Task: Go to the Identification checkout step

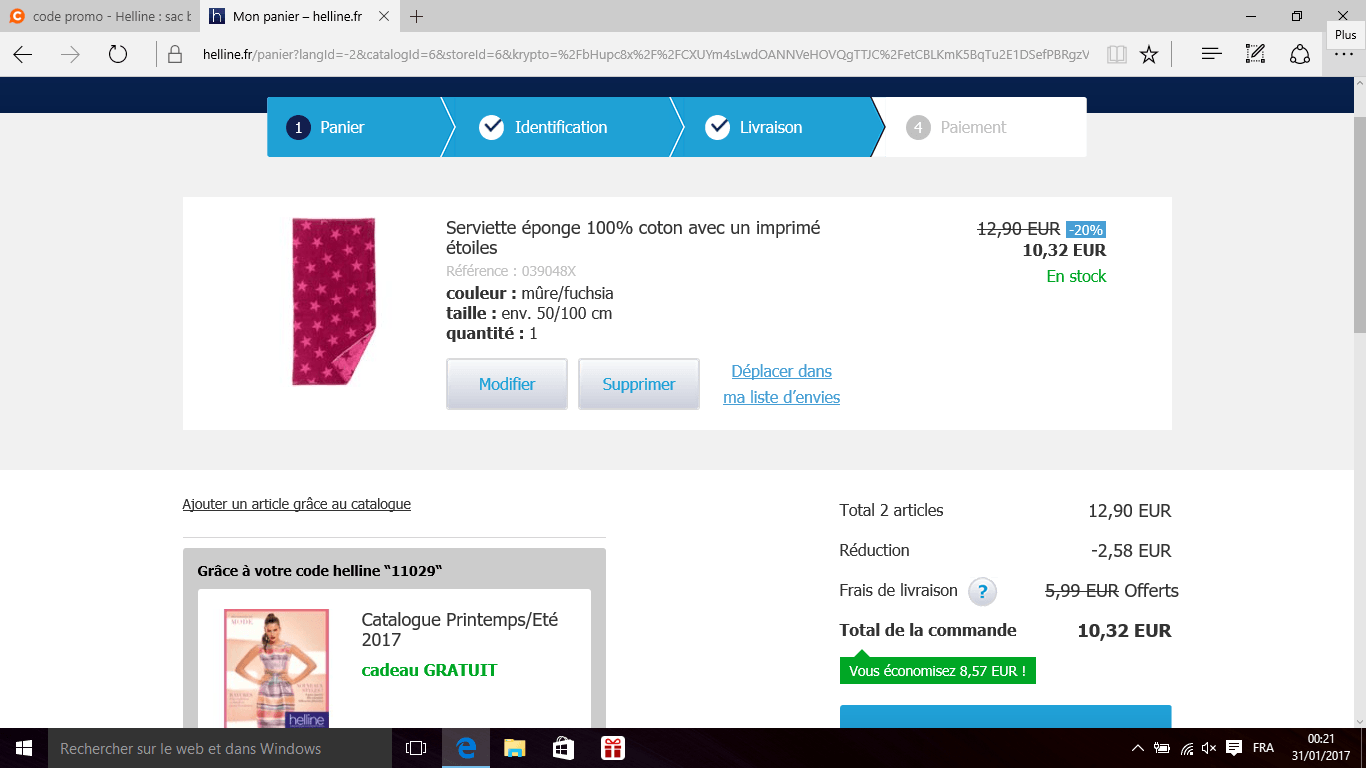Action: tap(560, 127)
